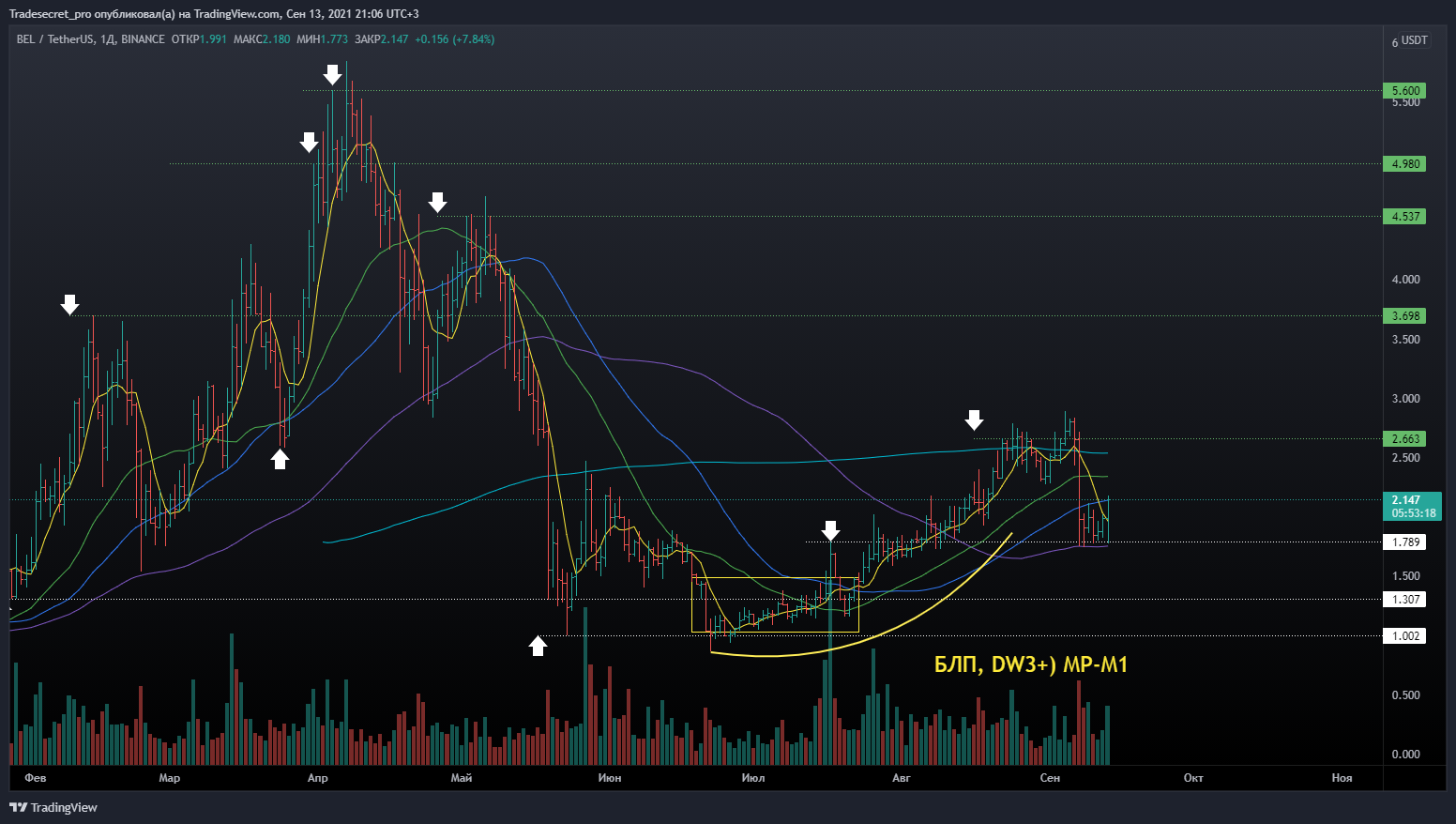Click the 1.002 price label
The image size is (1456, 824).
(x=1404, y=636)
